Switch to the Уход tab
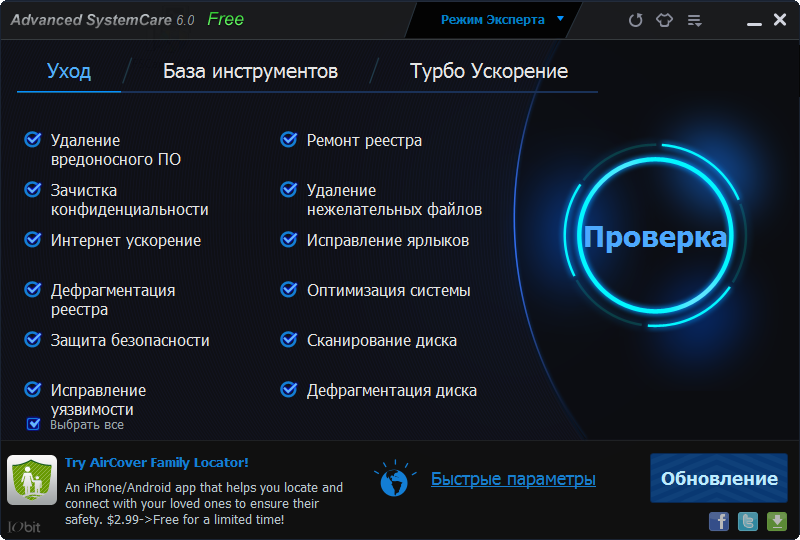800x540 pixels. (x=69, y=71)
